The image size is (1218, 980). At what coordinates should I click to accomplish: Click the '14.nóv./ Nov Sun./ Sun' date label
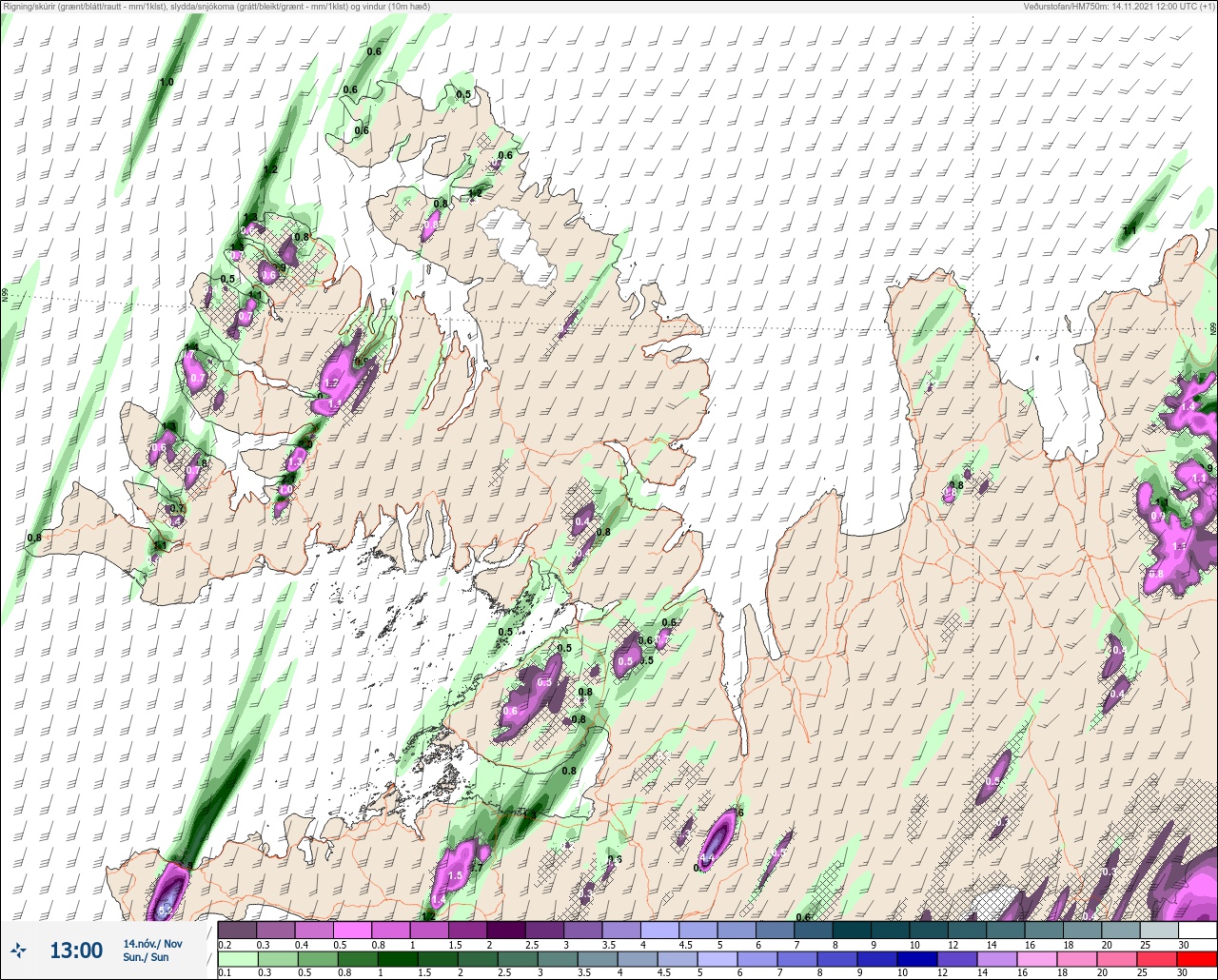point(152,951)
